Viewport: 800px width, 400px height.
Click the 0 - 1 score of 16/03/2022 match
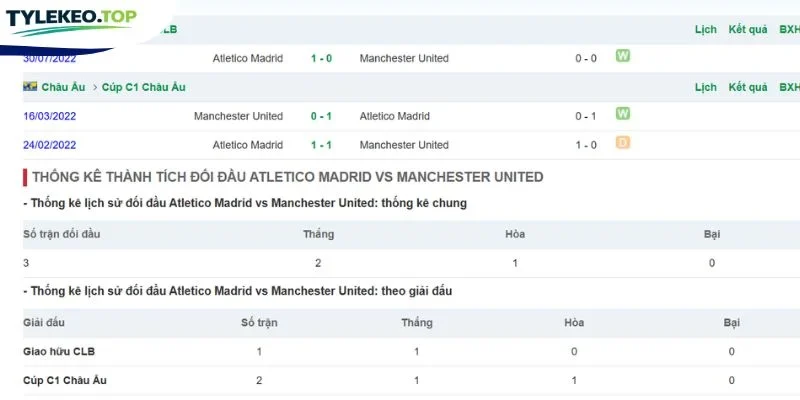click(x=321, y=116)
